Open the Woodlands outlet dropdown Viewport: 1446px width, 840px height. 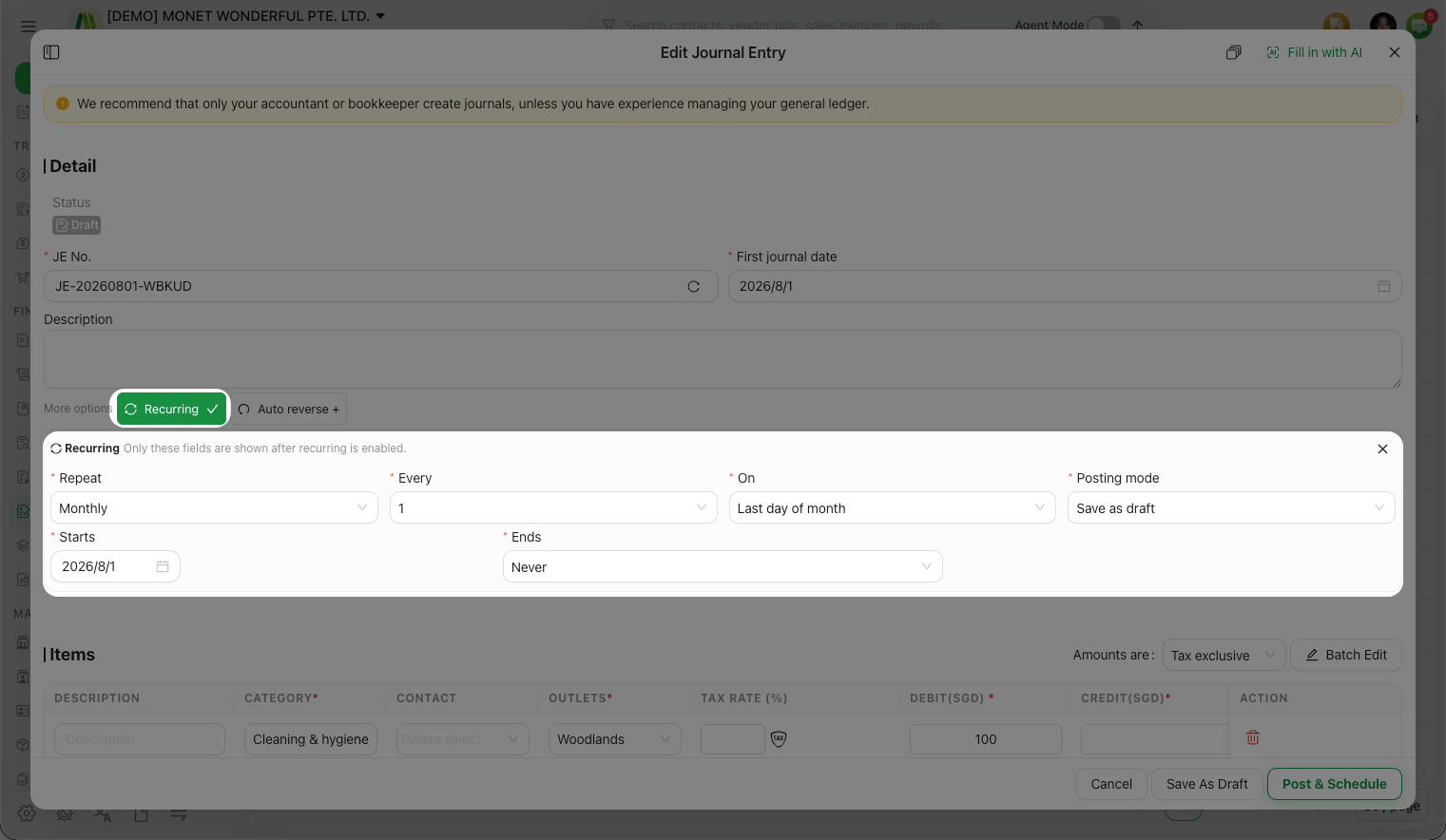click(615, 739)
